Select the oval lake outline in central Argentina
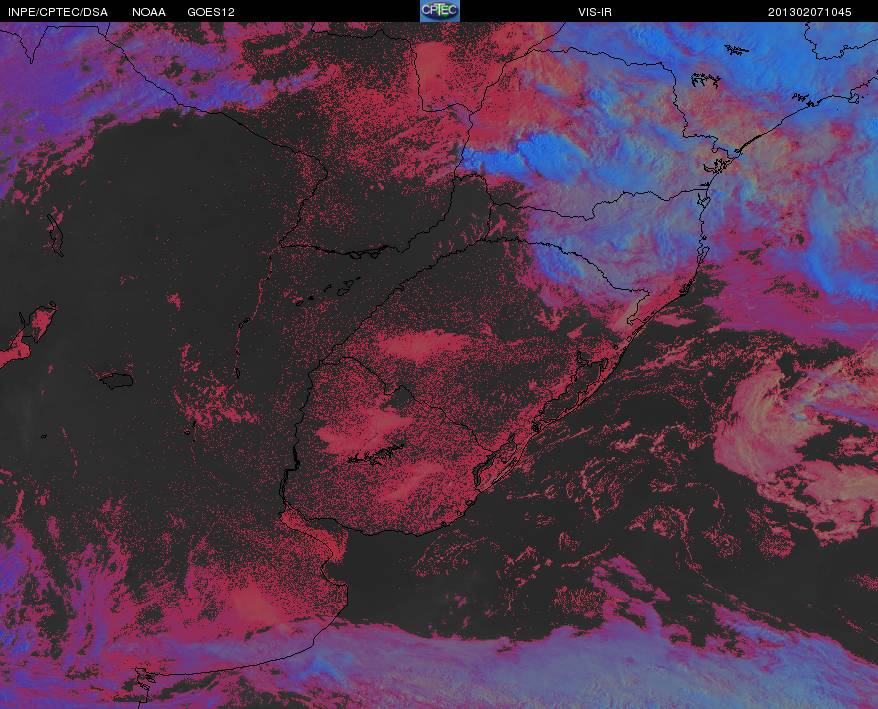The image size is (878, 709). tap(117, 381)
